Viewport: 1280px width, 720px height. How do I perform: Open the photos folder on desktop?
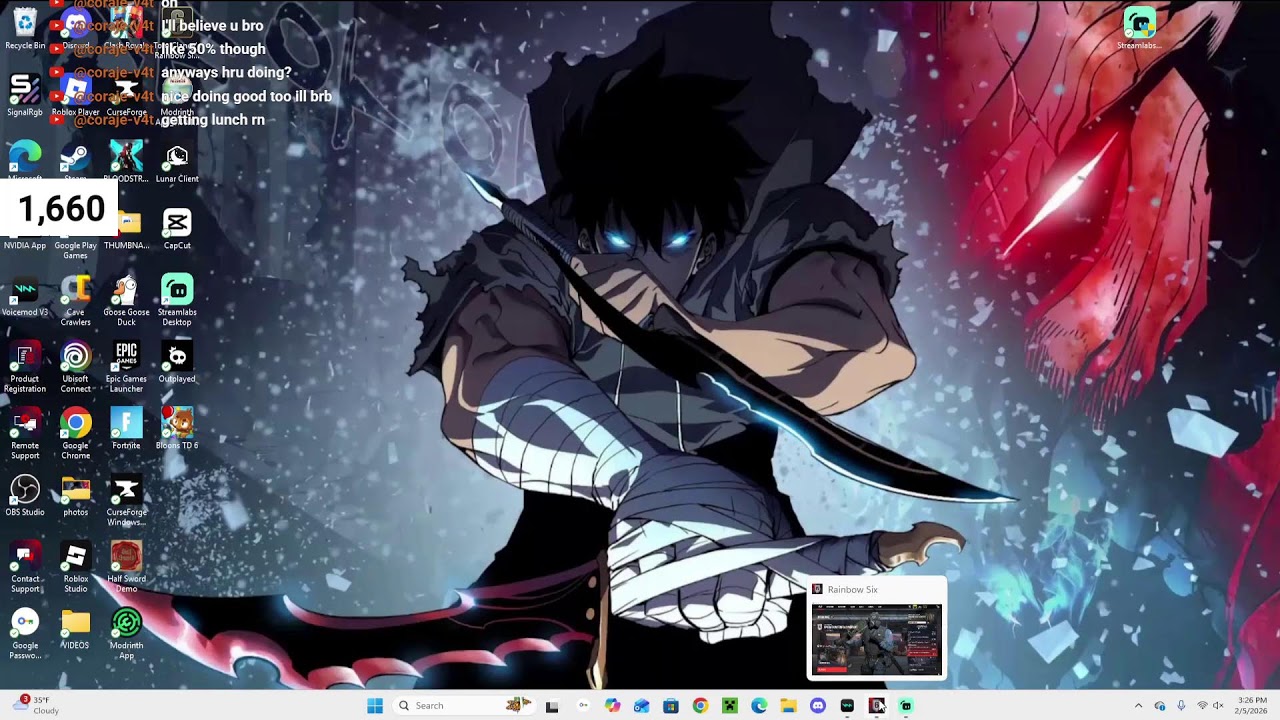(76, 496)
